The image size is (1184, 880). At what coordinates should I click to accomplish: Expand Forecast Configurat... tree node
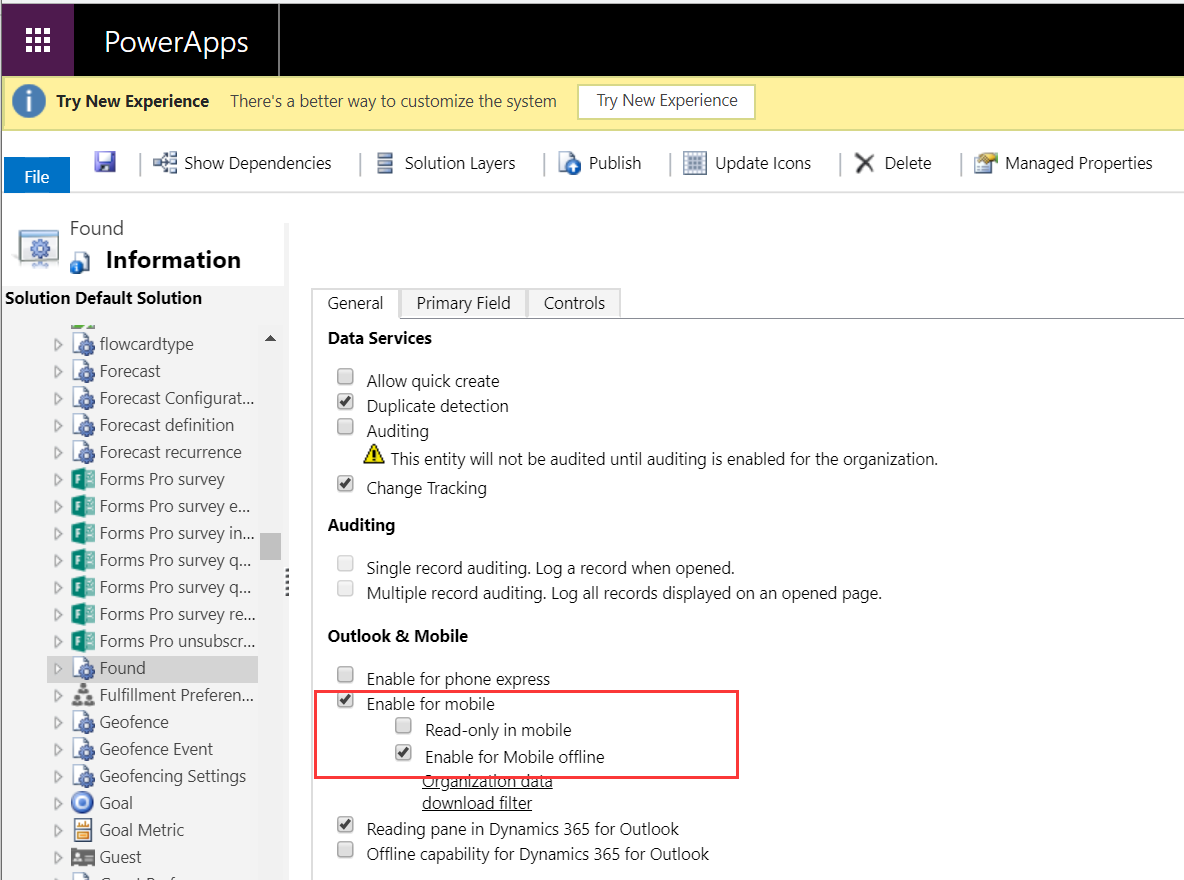point(58,399)
